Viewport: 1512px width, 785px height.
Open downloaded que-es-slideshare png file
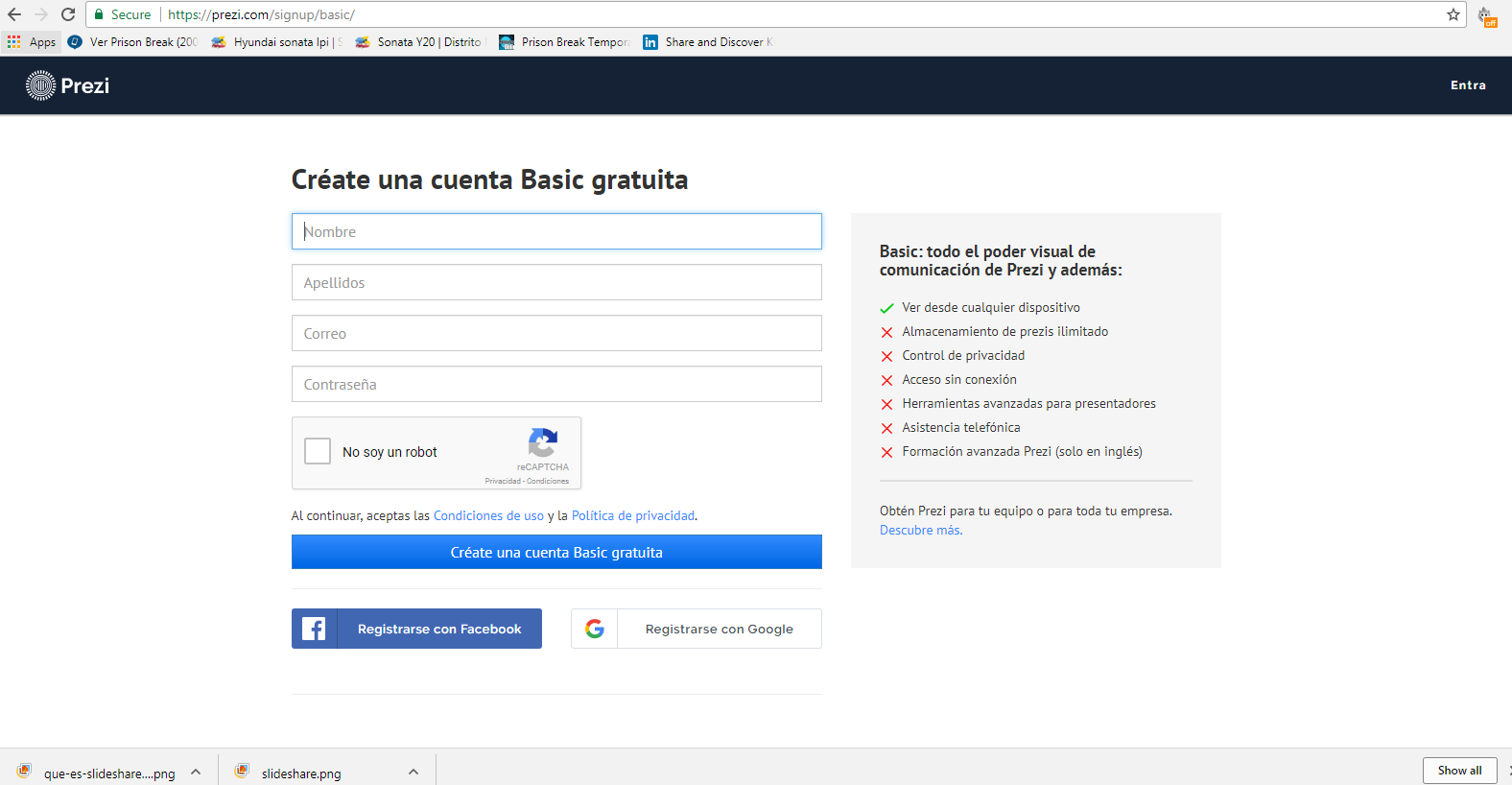tap(109, 773)
